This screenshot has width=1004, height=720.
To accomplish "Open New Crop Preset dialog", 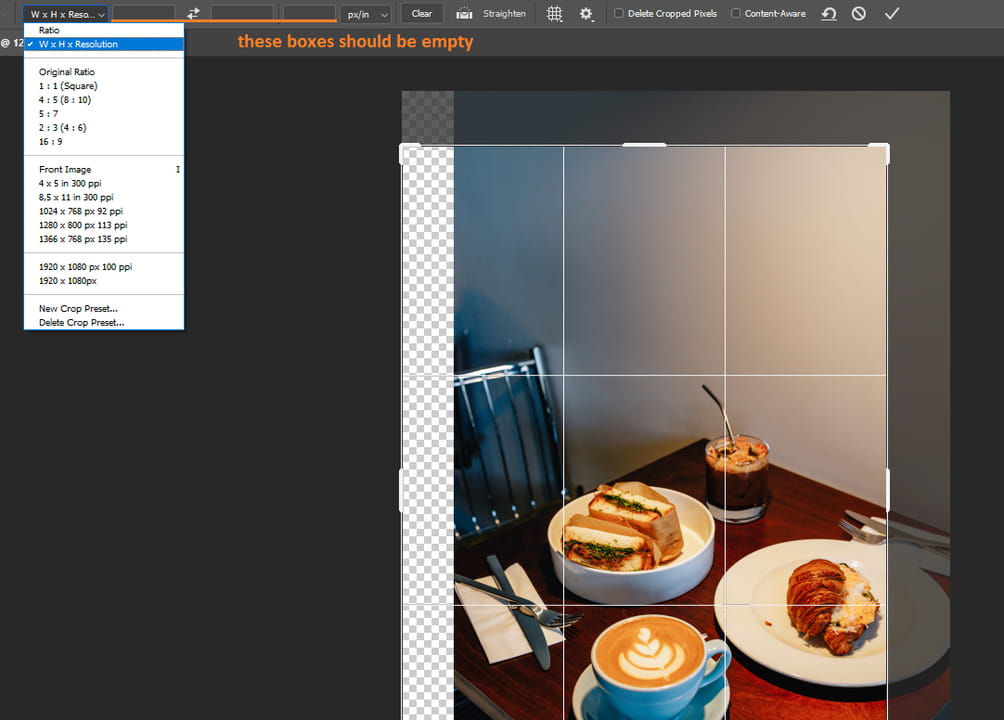I will pyautogui.click(x=104, y=309).
